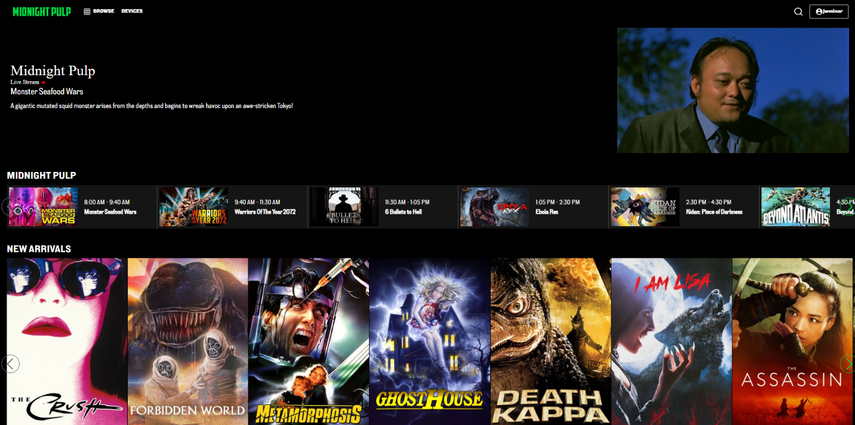The image size is (855, 425).
Task: Open the Browse menu
Action: [x=99, y=11]
